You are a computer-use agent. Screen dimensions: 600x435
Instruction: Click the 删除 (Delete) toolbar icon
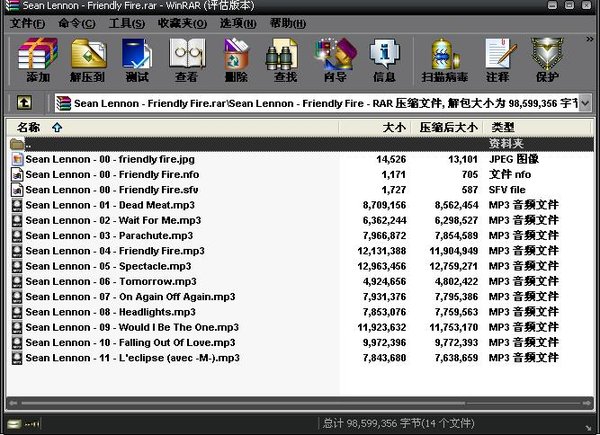236,60
